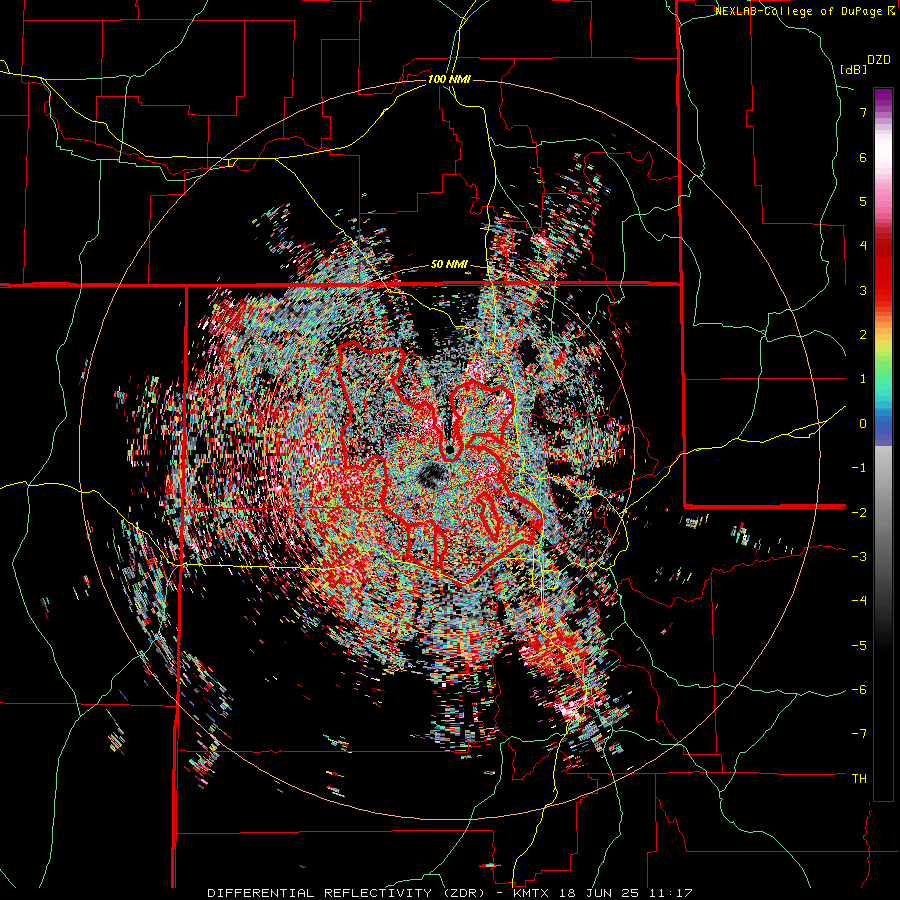Click the -2 value on the color scale

tap(859, 513)
